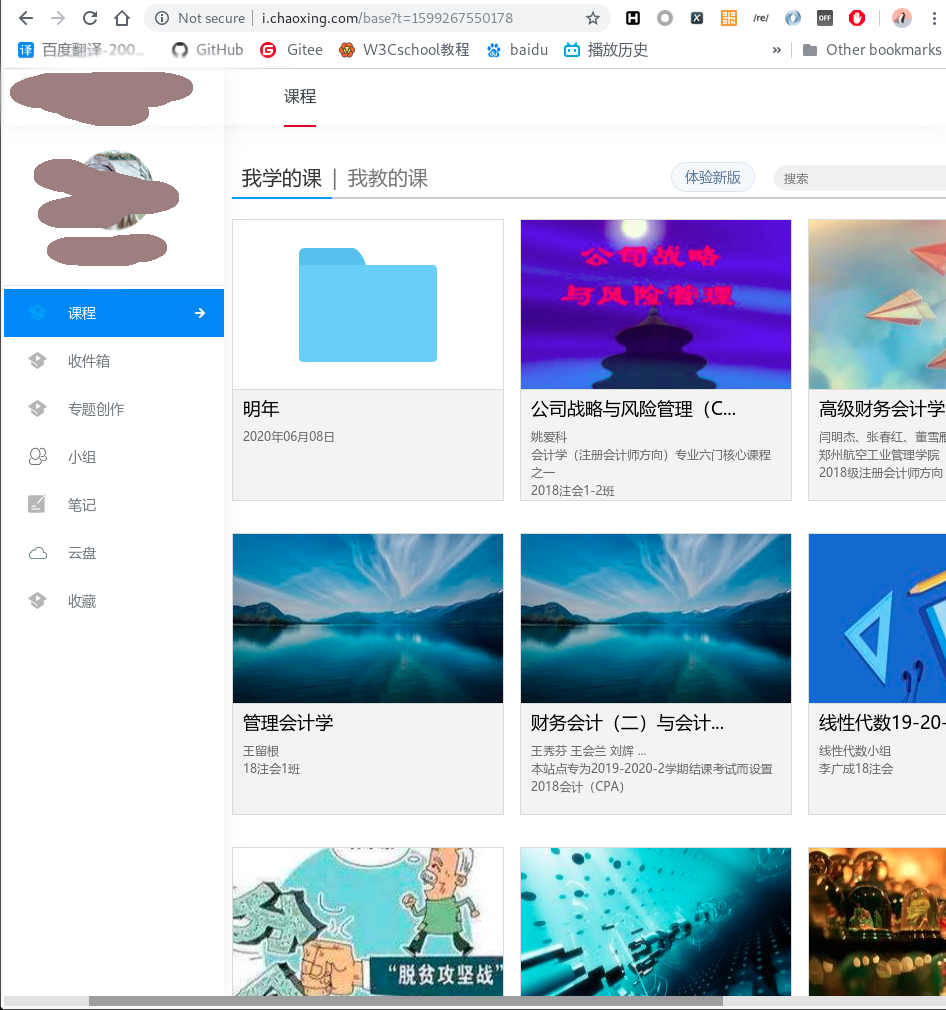Screen dimensions: 946x1010
Task: Click the address bar URL
Action: pos(387,18)
